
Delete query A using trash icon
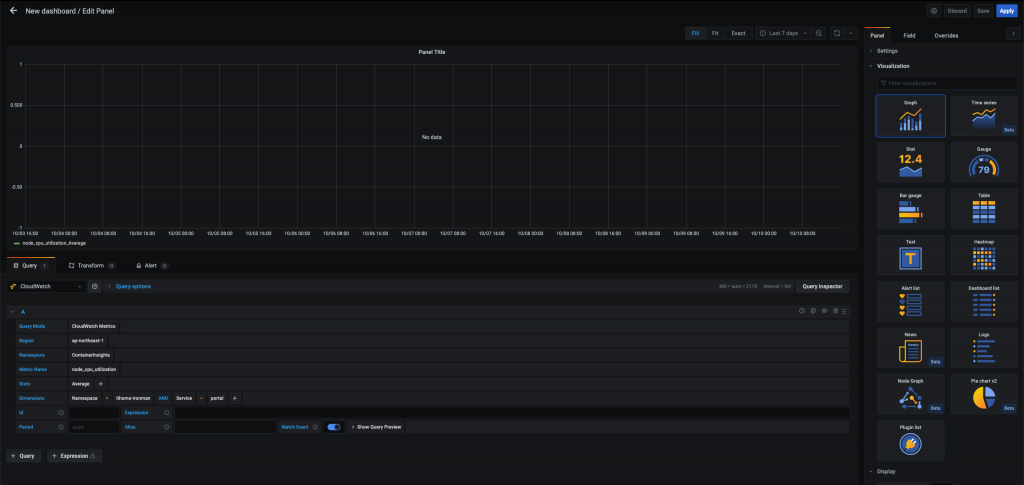835,311
